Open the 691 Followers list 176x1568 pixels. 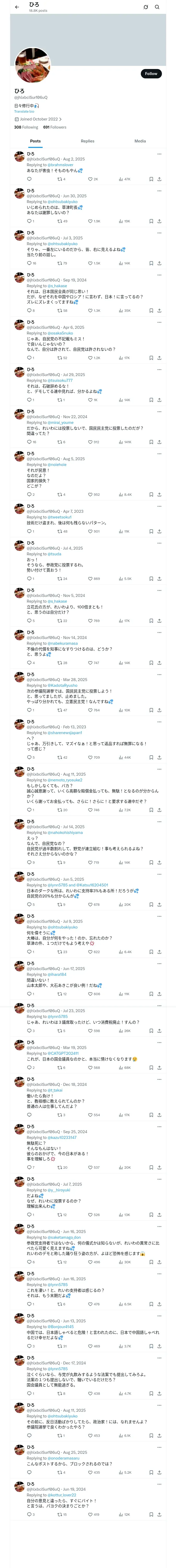[54, 127]
